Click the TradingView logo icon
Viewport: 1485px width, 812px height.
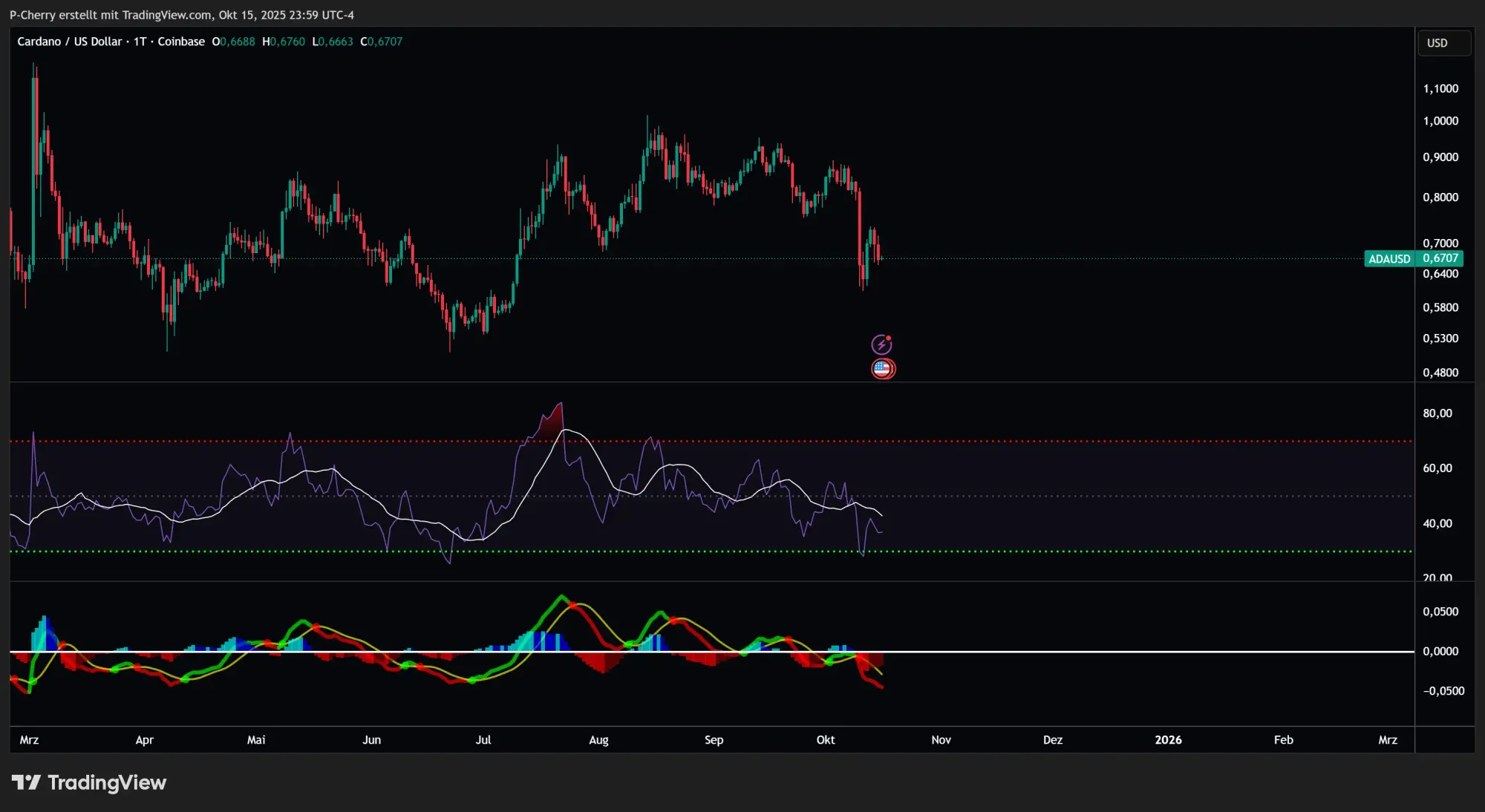[x=26, y=782]
